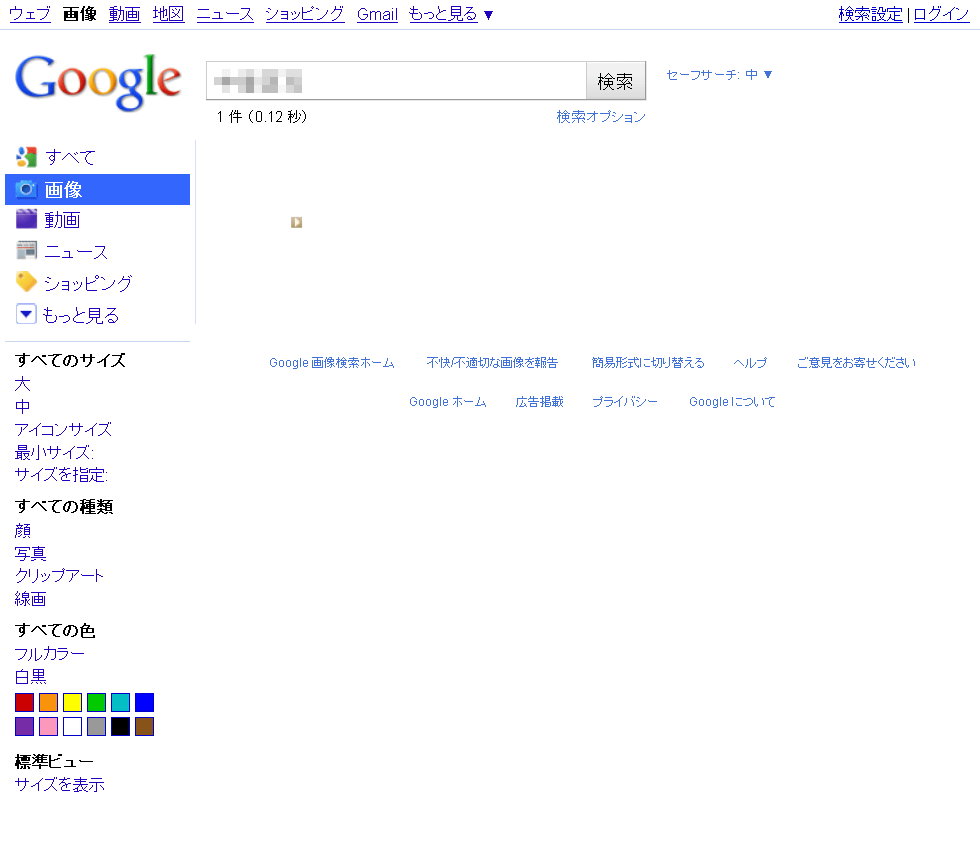This screenshot has width=980, height=861.
Task: Select the 白黒 filter
Action: (31, 677)
